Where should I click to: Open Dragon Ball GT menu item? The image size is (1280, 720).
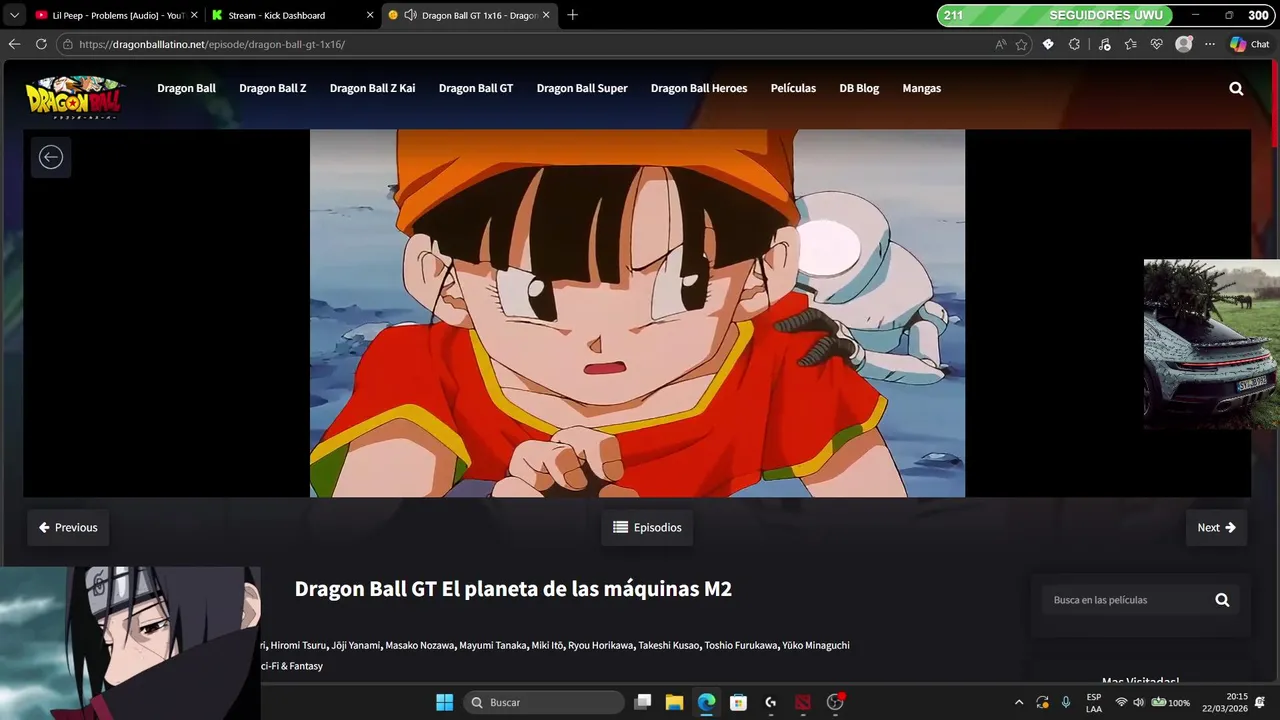476,88
